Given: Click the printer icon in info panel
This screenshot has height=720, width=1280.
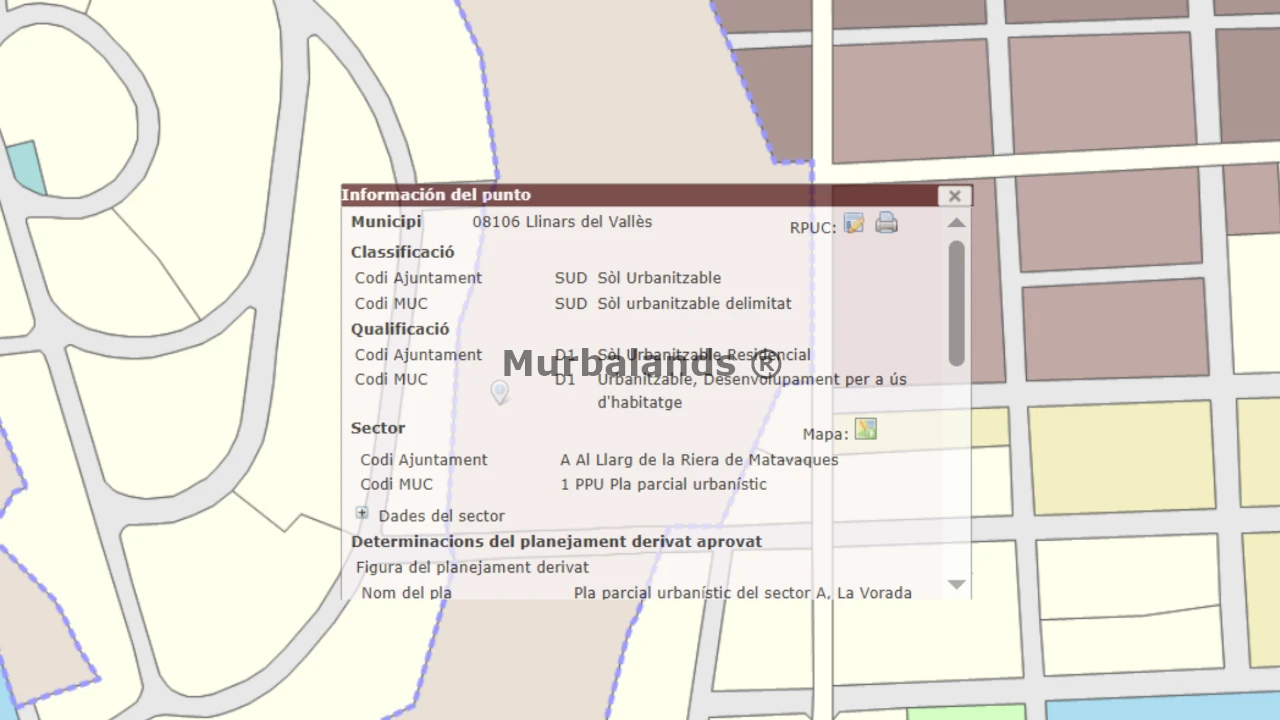Looking at the screenshot, I should pos(886,224).
